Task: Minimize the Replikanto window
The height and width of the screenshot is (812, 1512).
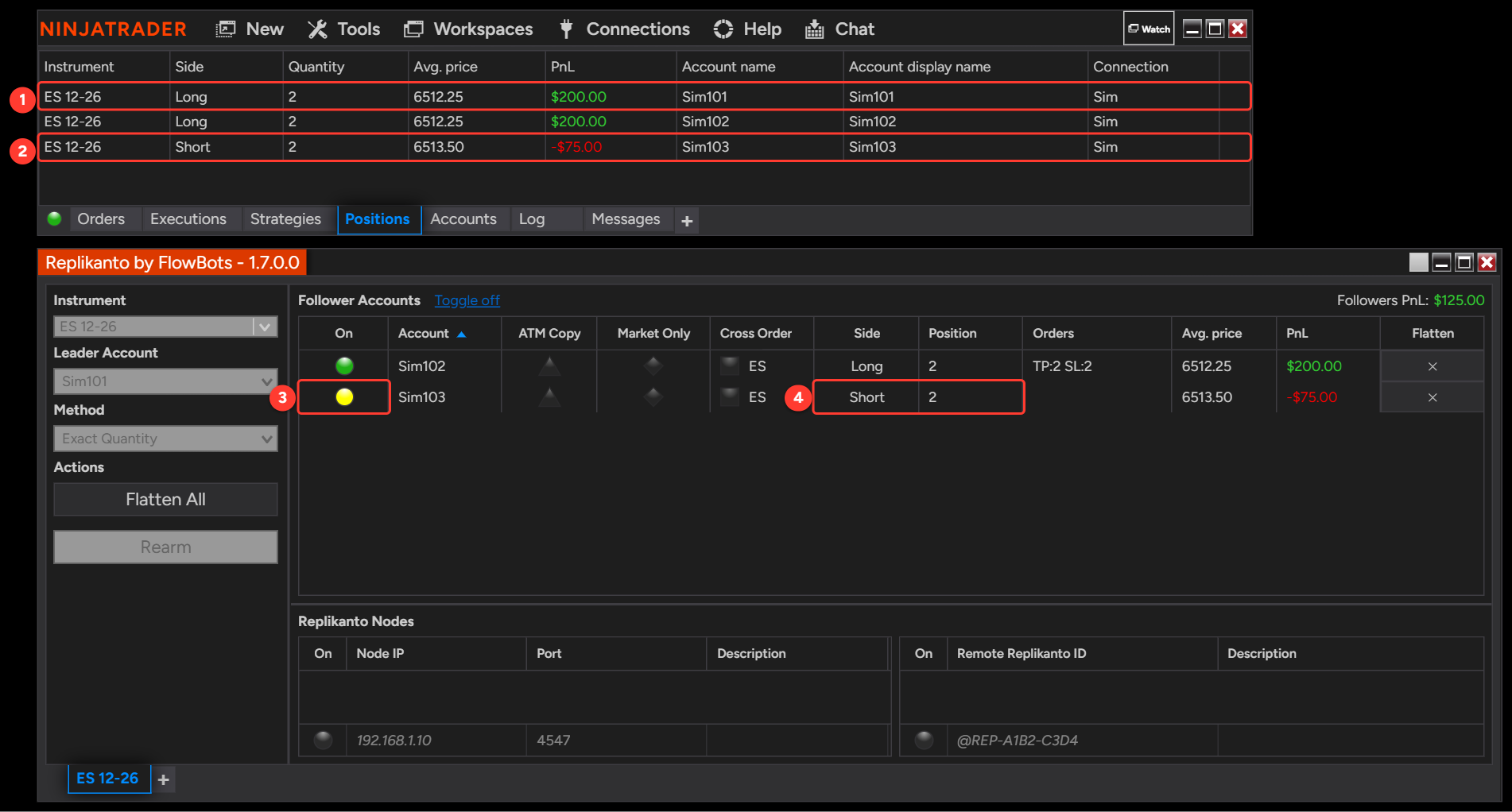Action: [x=1441, y=262]
